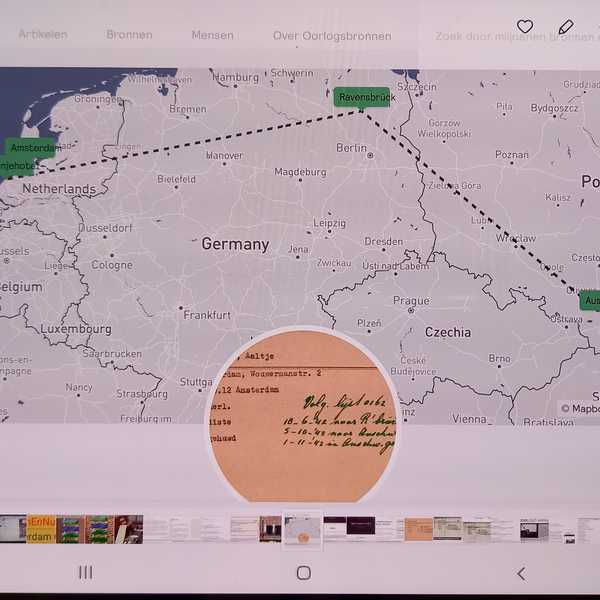Tap the heart favorite icon

(x=525, y=26)
